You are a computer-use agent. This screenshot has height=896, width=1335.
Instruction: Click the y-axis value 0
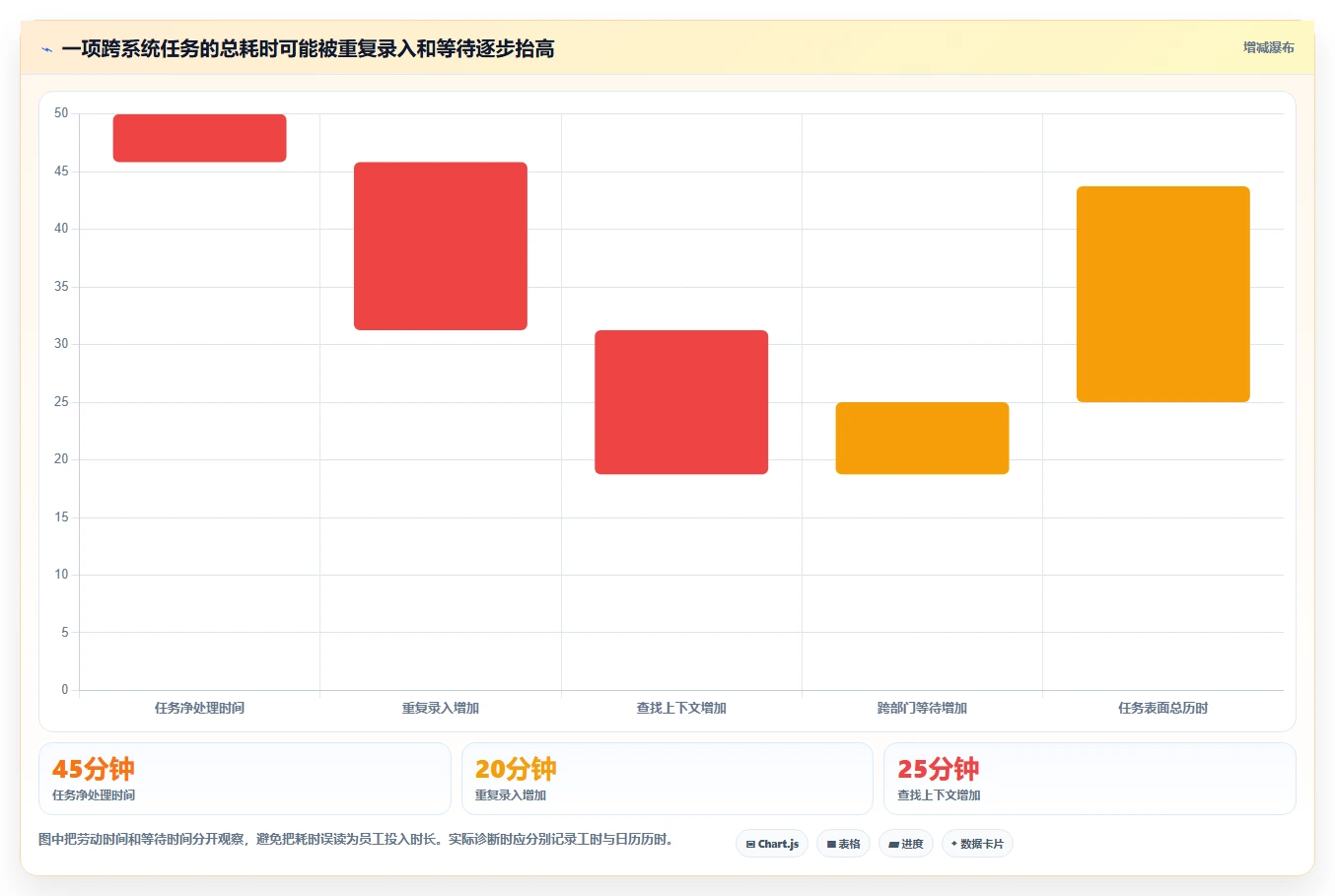click(65, 690)
